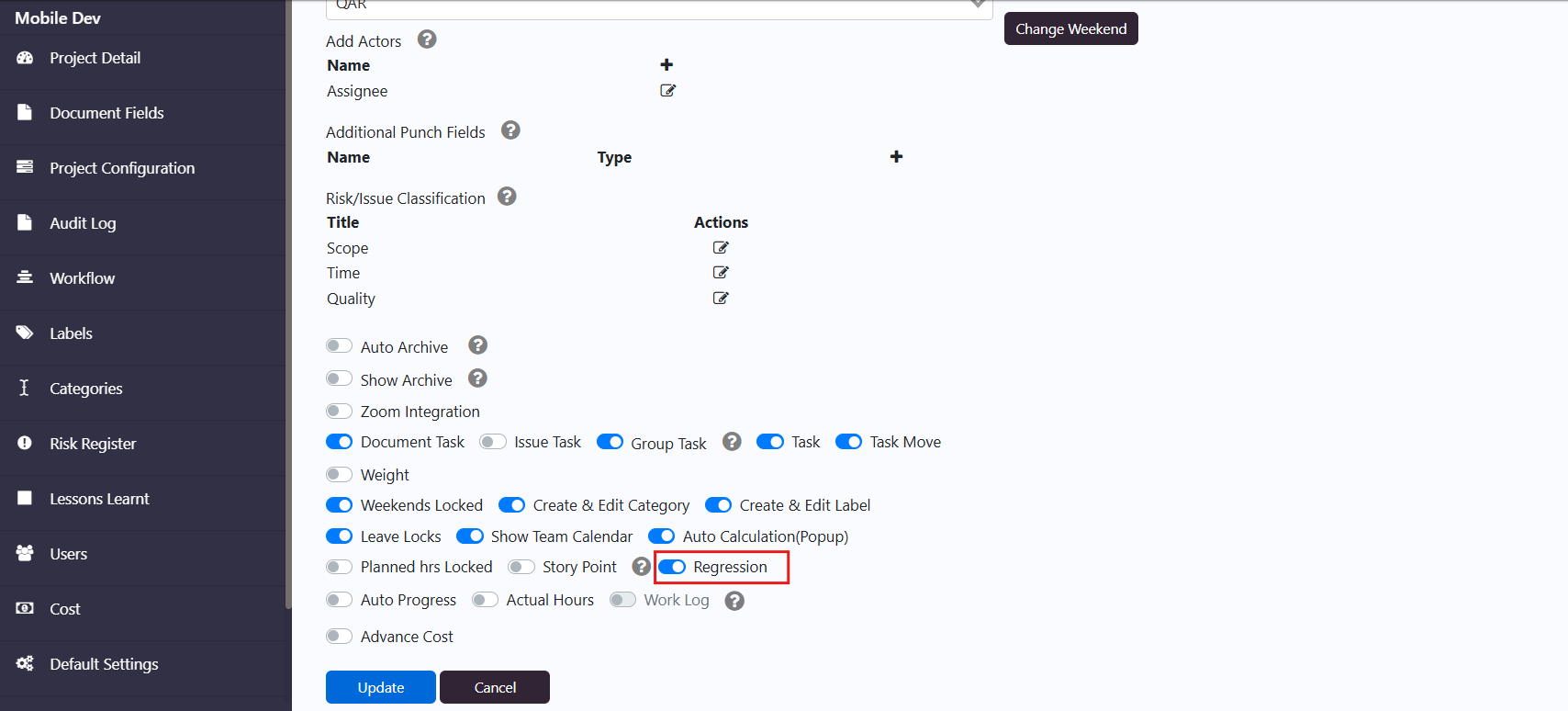Enable the Story Point toggle
Image resolution: width=1568 pixels, height=711 pixels.
[521, 567]
